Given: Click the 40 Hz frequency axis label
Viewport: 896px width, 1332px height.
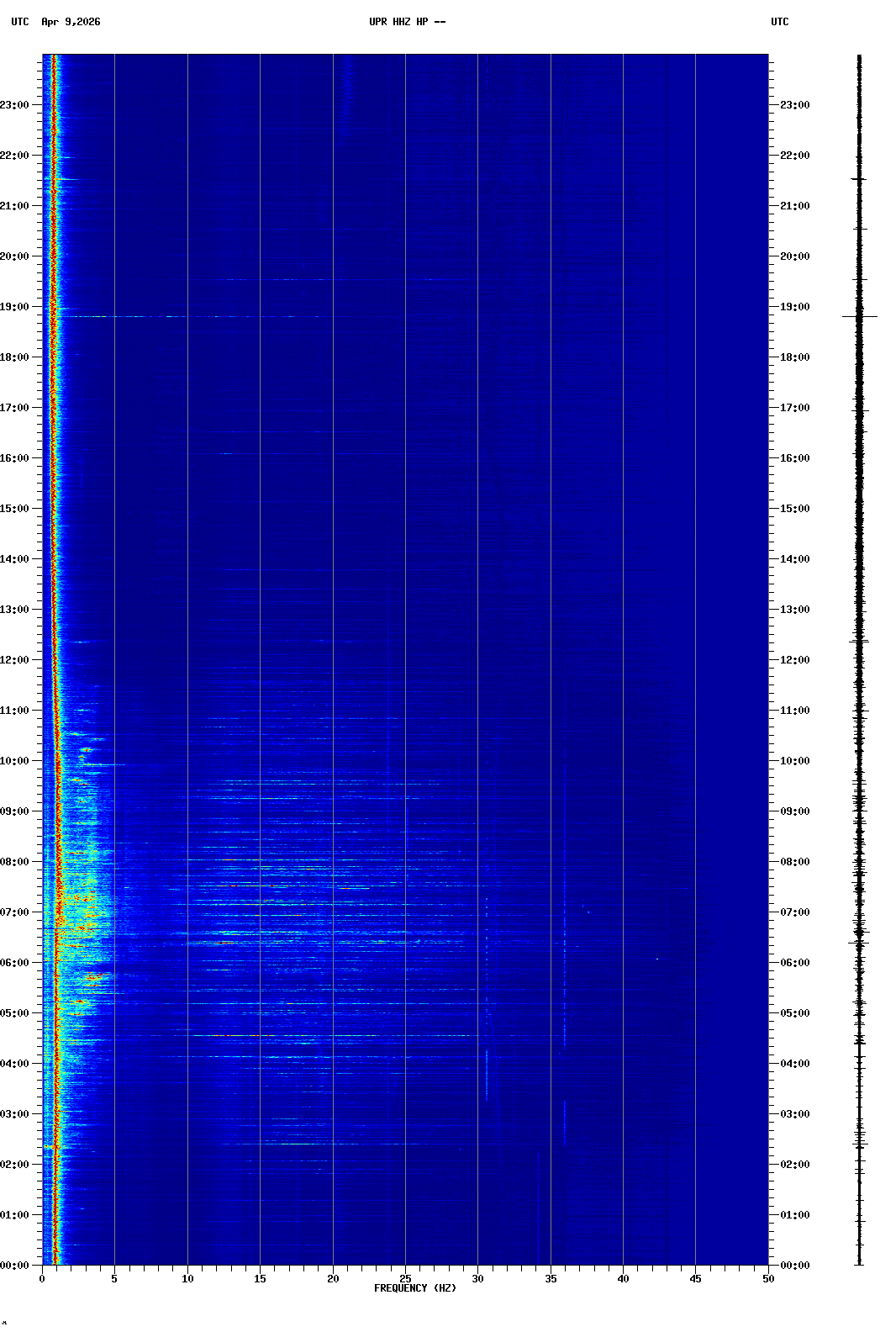Looking at the screenshot, I should (x=623, y=1279).
